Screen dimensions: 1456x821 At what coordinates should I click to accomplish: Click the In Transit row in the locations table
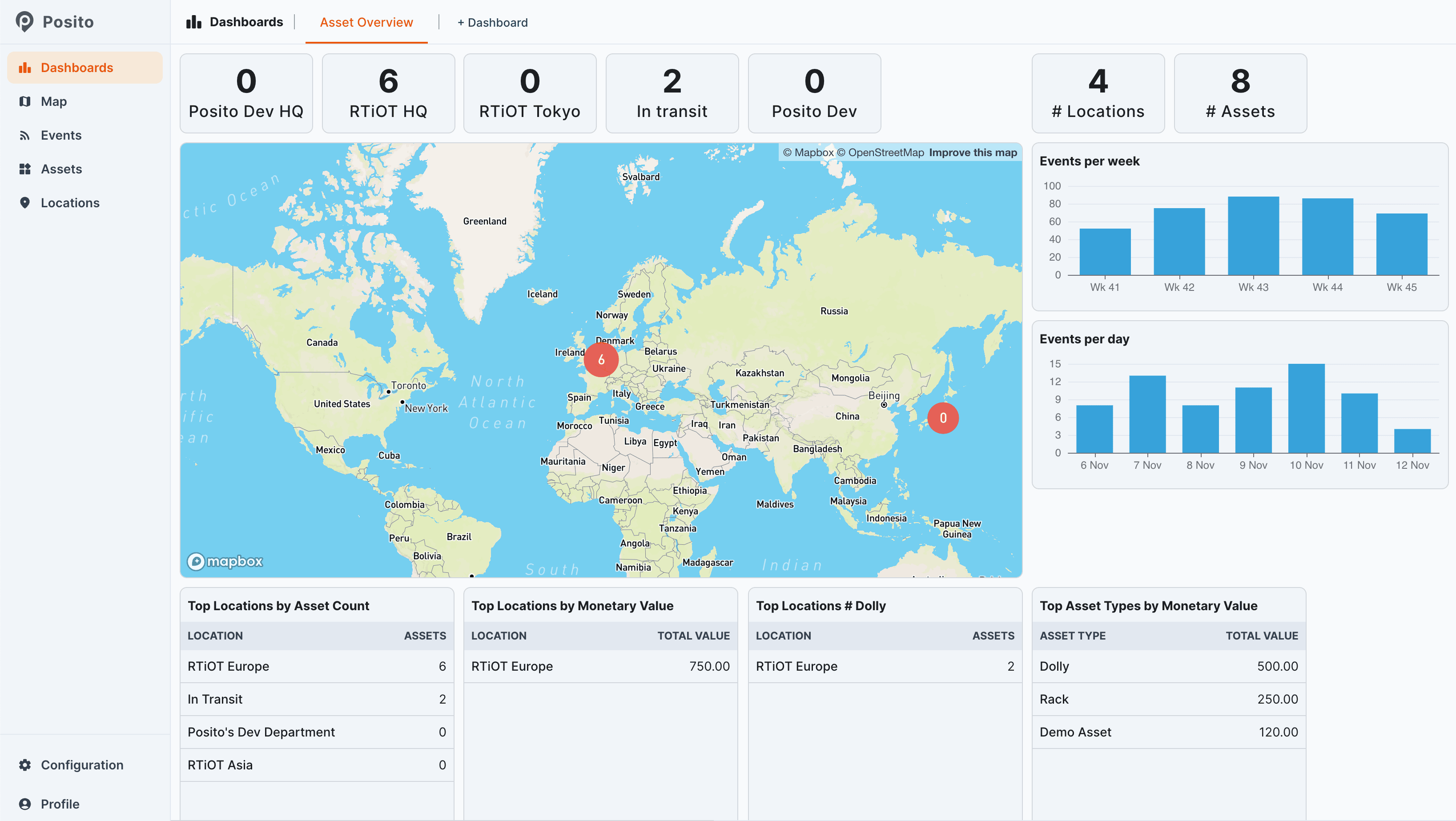215,699
